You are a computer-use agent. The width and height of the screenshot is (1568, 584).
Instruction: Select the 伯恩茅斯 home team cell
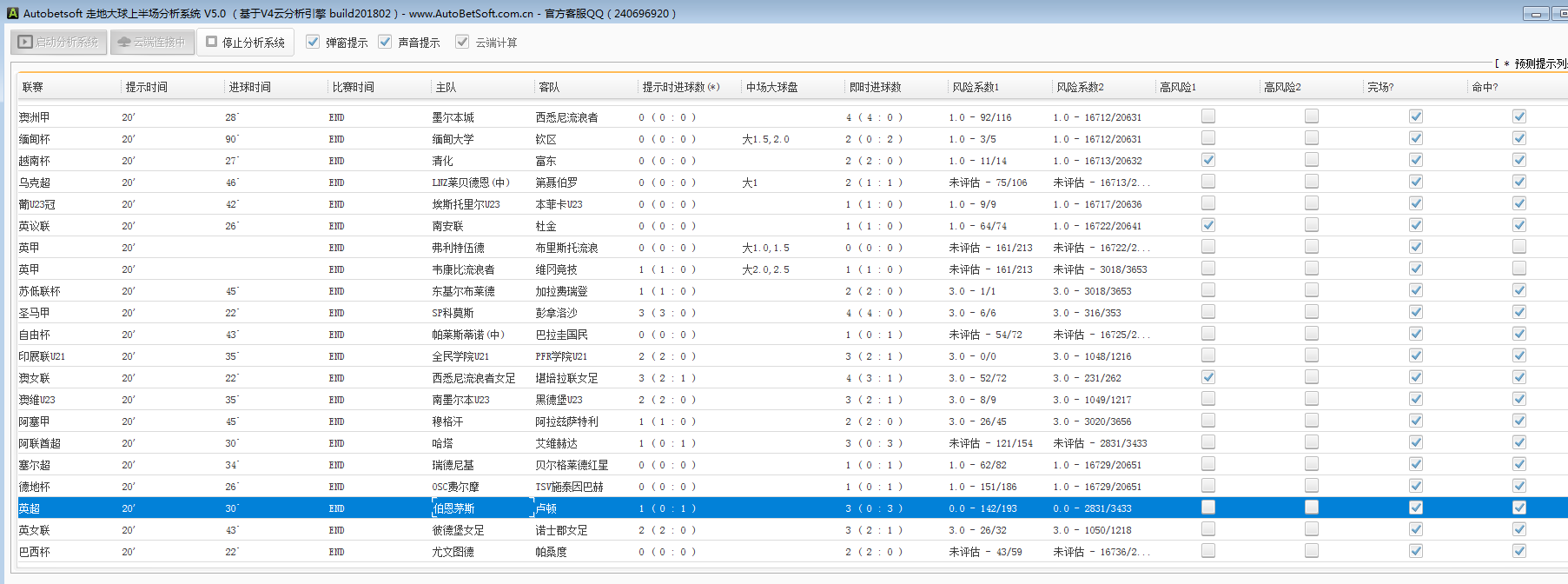(x=454, y=508)
